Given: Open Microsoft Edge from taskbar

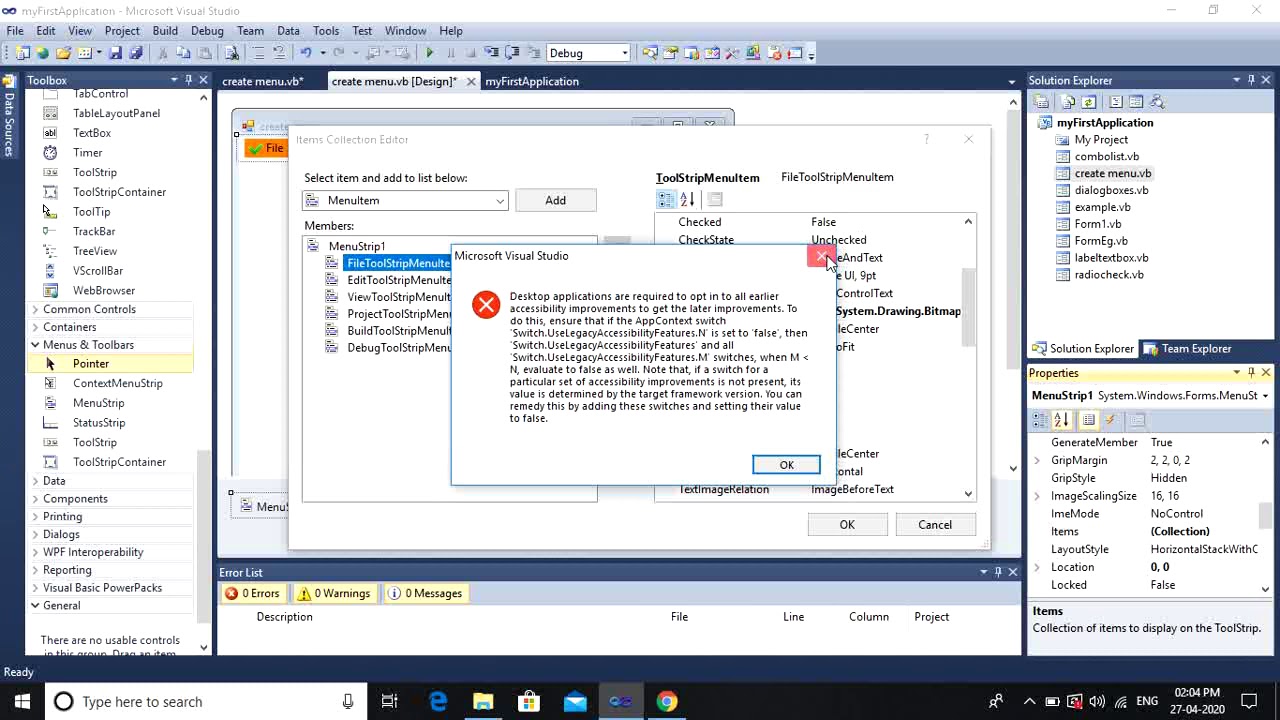Looking at the screenshot, I should [438, 701].
